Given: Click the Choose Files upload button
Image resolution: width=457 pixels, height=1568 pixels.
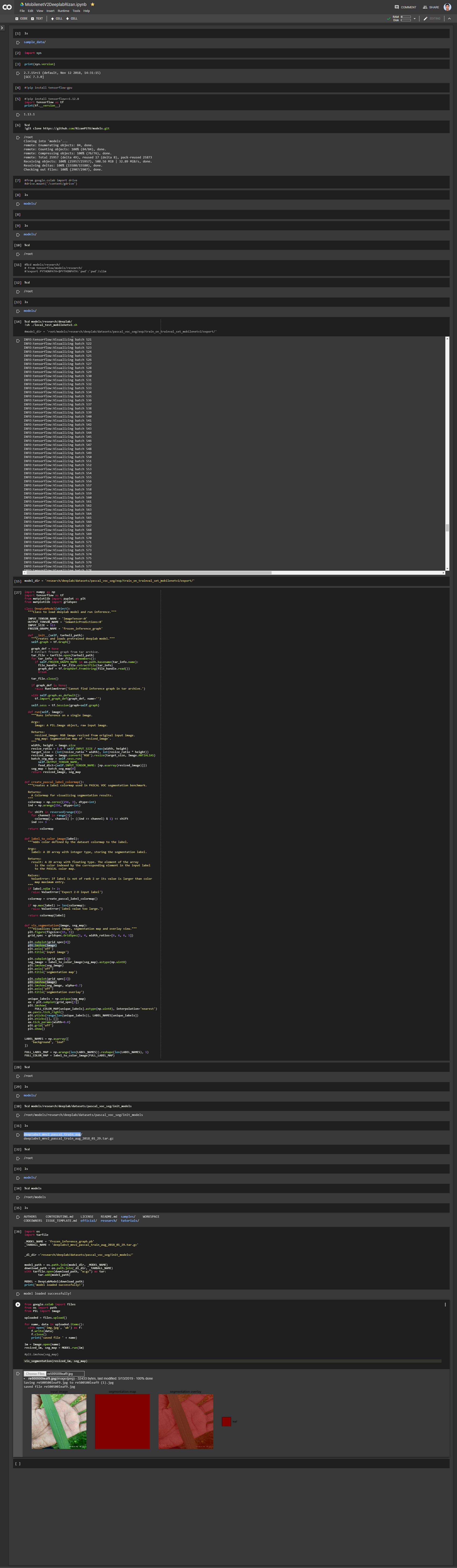Looking at the screenshot, I should point(35,1374).
